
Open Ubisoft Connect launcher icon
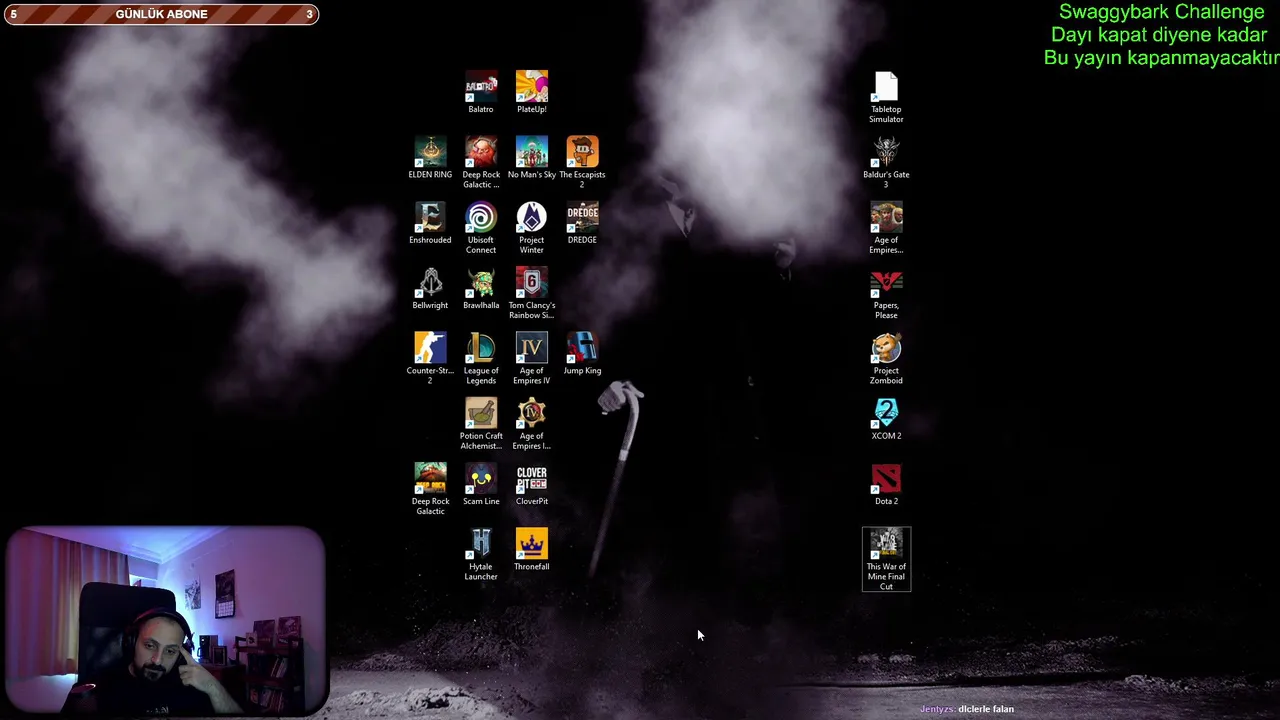point(481,228)
